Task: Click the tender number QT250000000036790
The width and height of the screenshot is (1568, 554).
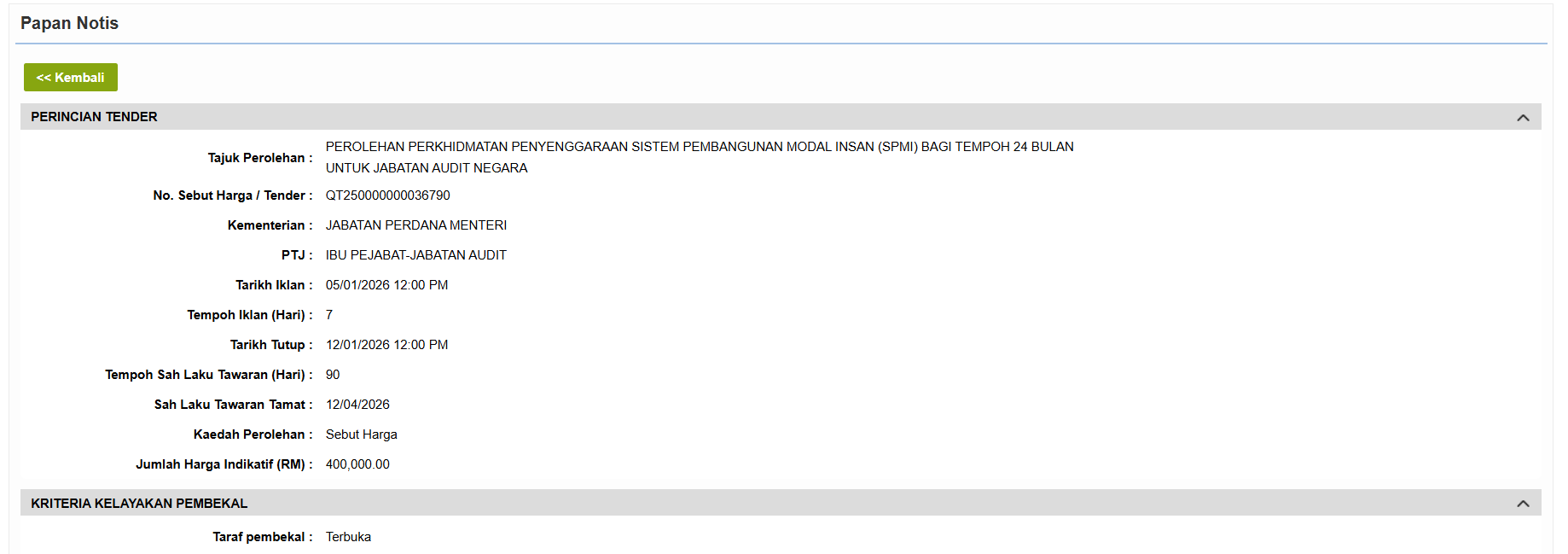Action: point(387,195)
